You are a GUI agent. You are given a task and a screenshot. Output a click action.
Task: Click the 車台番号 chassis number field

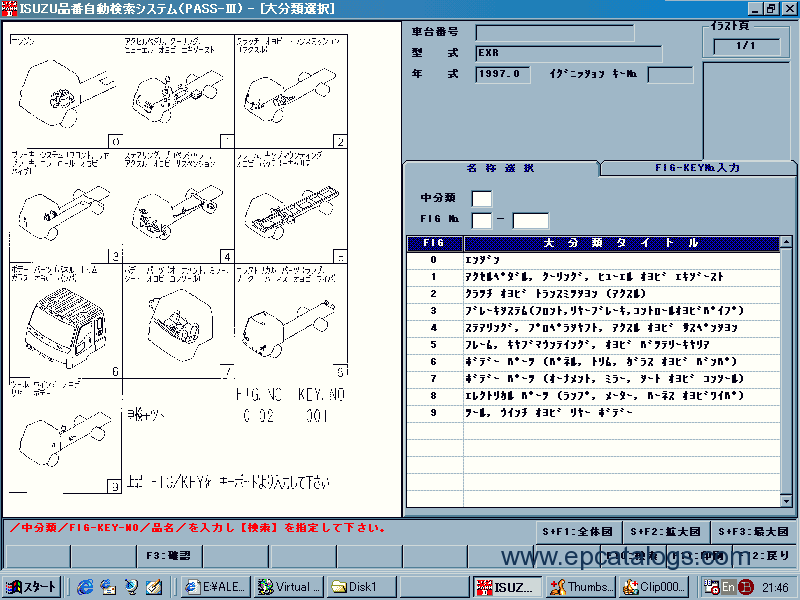[x=555, y=33]
